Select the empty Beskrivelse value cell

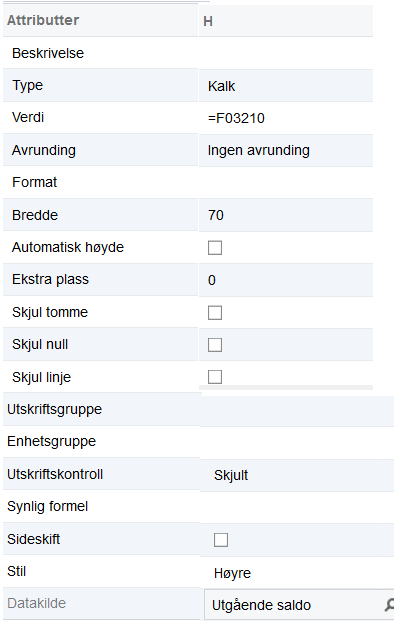286,53
